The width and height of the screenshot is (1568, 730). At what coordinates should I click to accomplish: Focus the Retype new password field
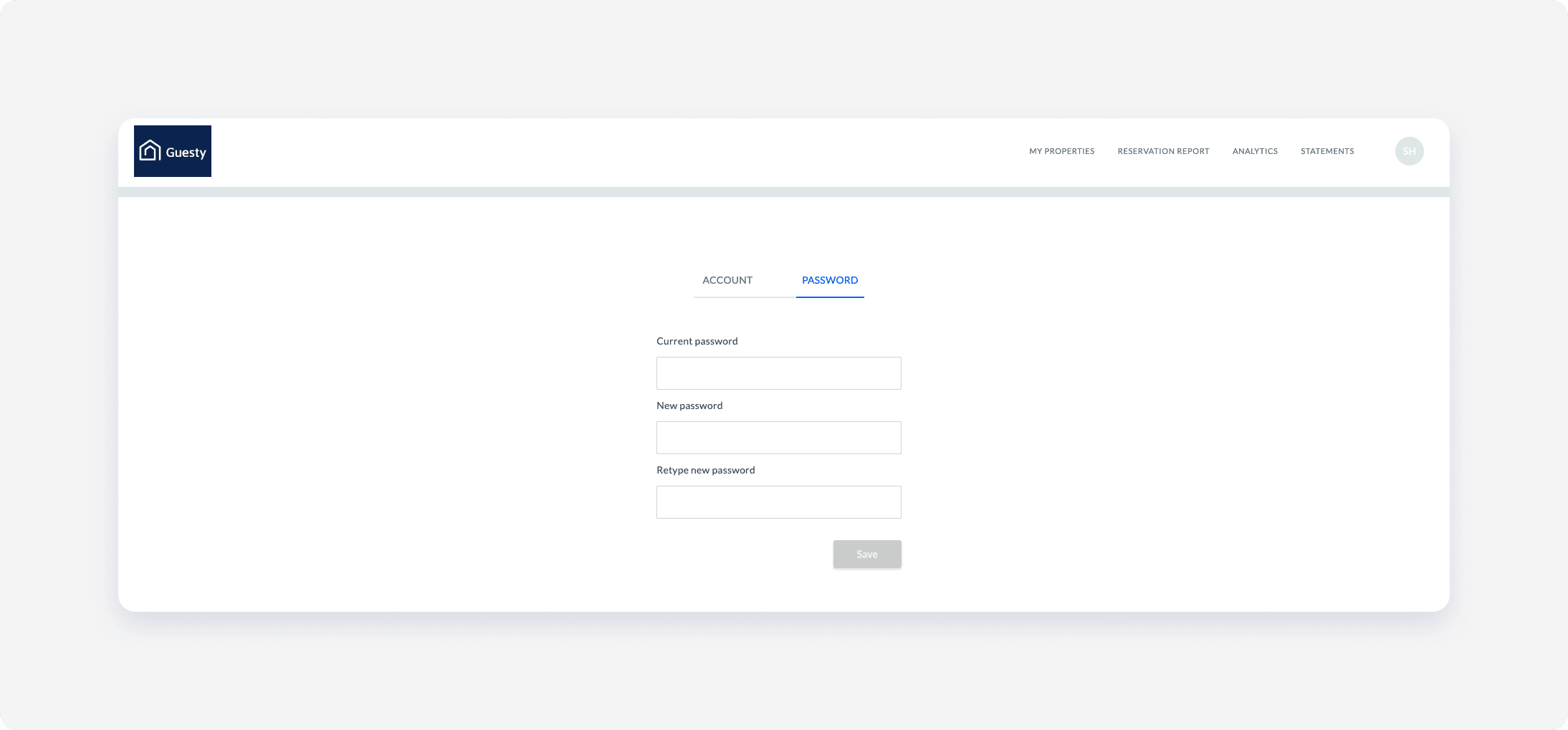pyautogui.click(x=779, y=502)
